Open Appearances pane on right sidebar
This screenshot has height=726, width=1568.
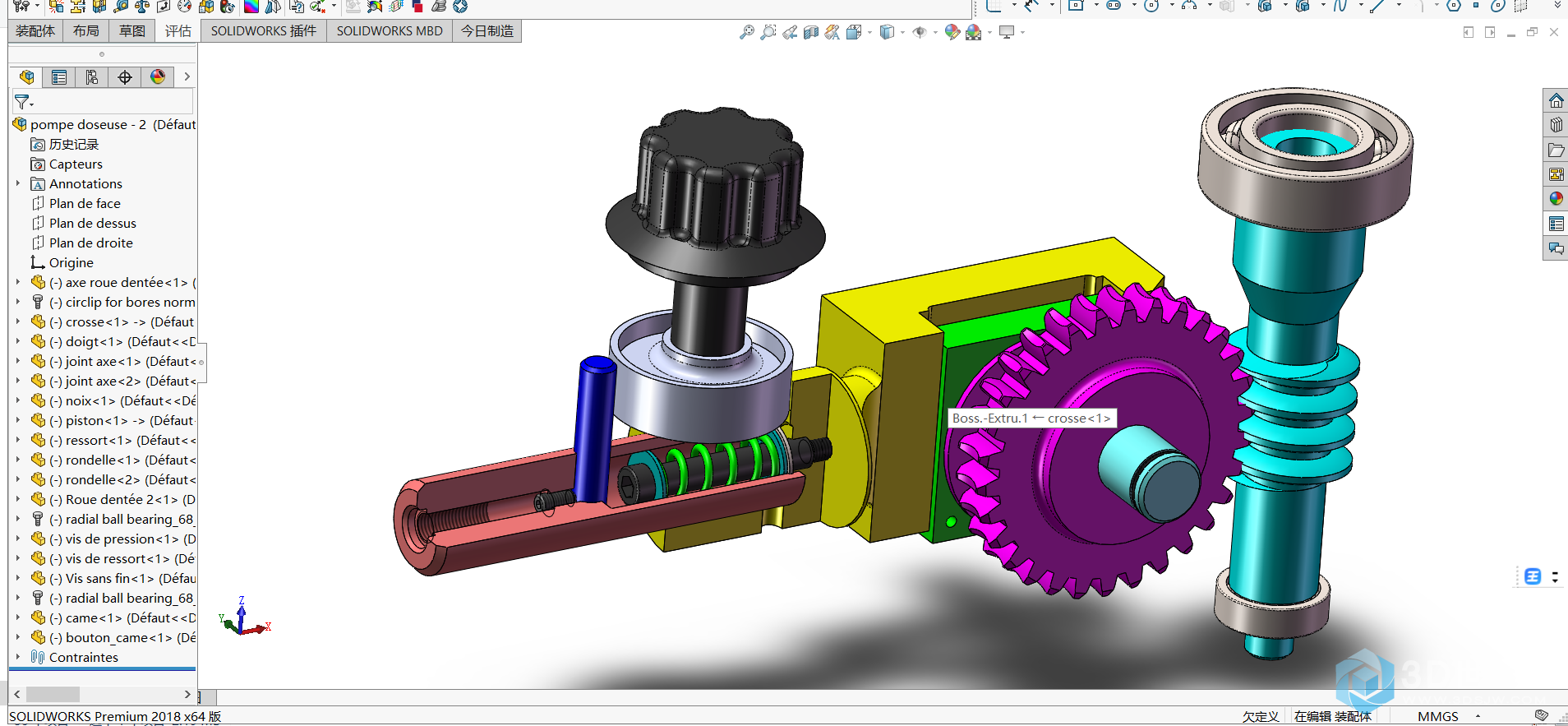click(x=1556, y=199)
